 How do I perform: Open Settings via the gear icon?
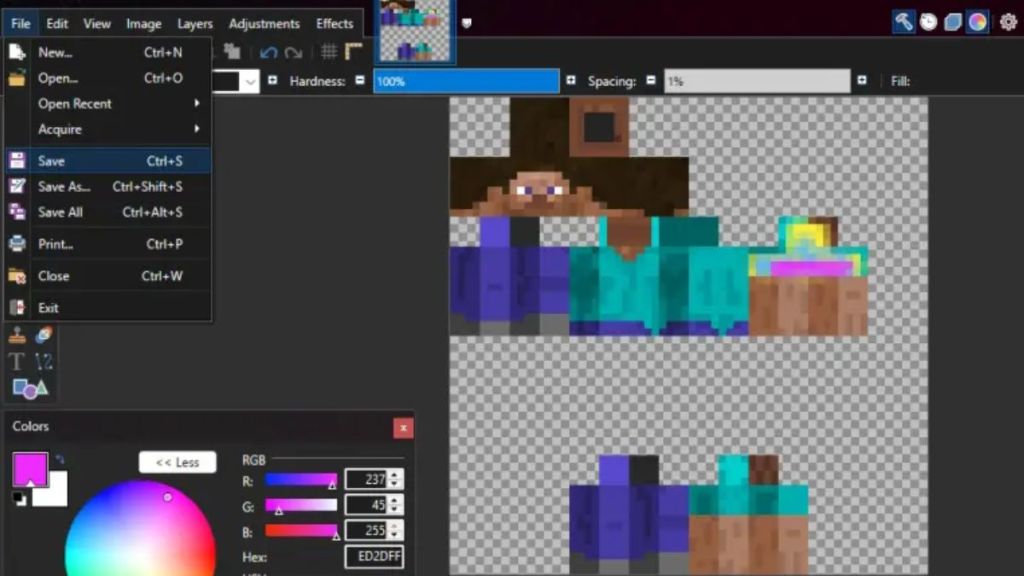[x=1008, y=22]
